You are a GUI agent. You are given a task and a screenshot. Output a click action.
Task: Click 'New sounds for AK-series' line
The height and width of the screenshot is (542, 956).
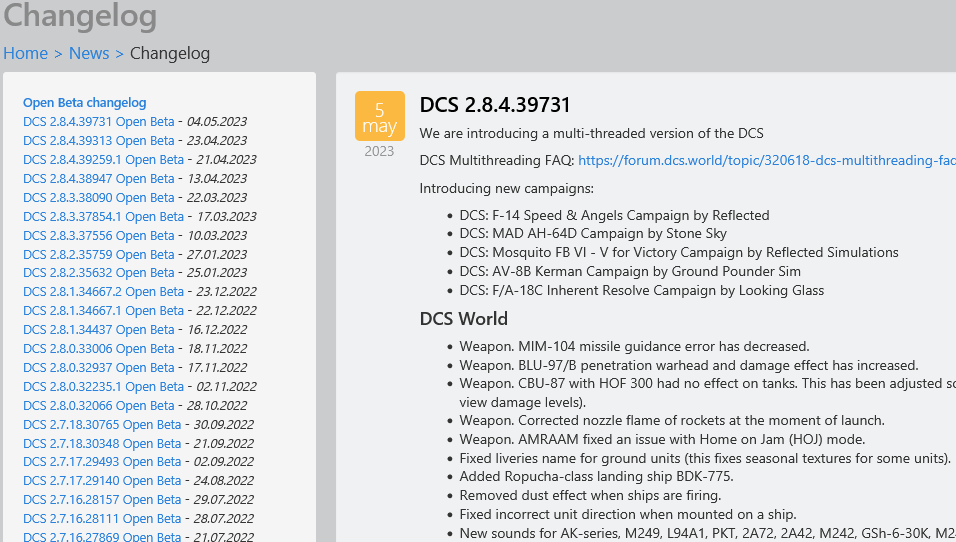coord(707,533)
